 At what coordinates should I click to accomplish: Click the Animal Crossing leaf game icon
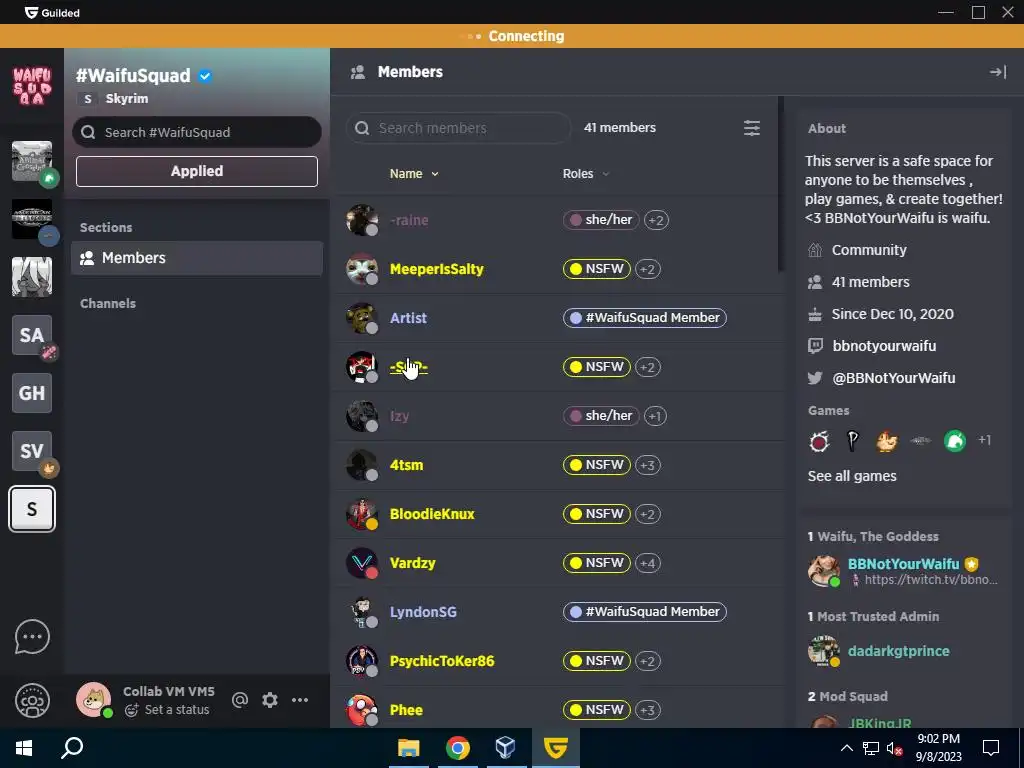tap(955, 441)
